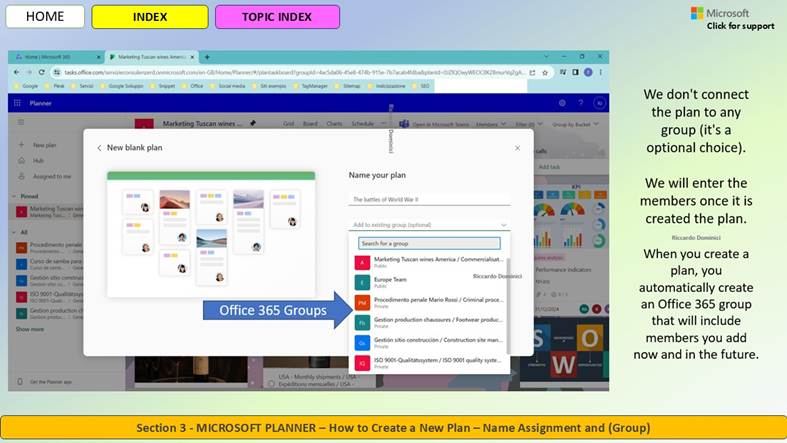Screen dimensions: 787x443
Task: Select the Gestion production chaussures group
Action: (x=429, y=323)
